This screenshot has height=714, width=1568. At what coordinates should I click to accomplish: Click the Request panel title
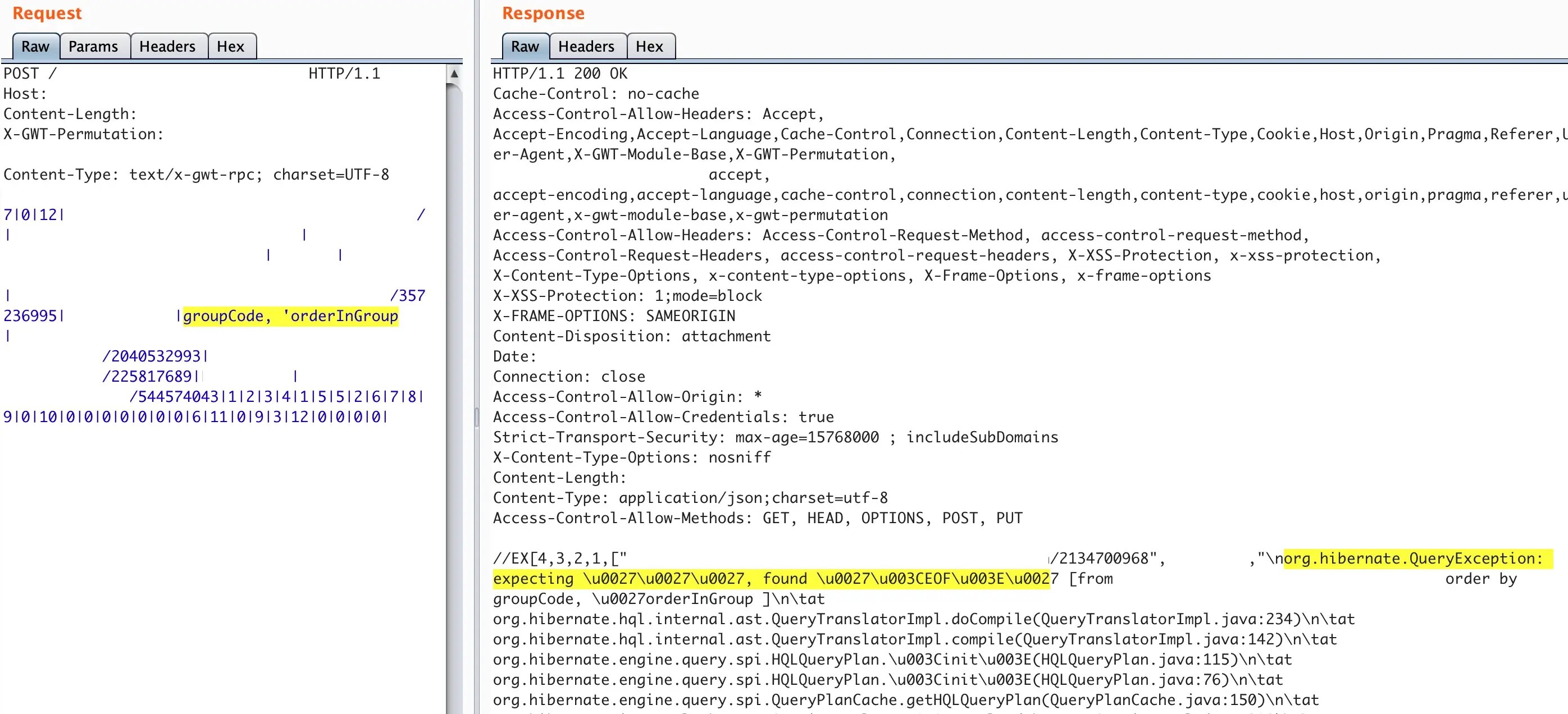[47, 13]
